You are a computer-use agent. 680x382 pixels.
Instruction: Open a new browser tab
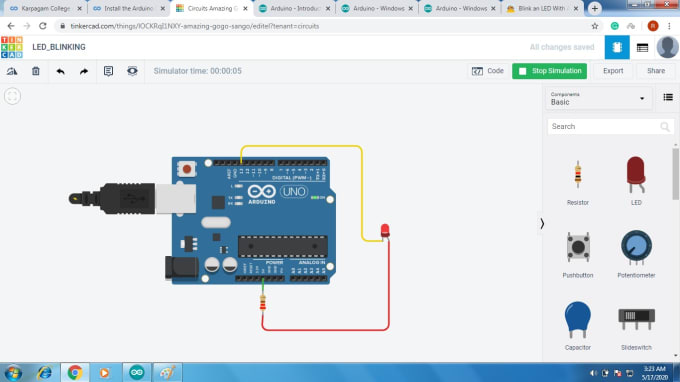[594, 9]
